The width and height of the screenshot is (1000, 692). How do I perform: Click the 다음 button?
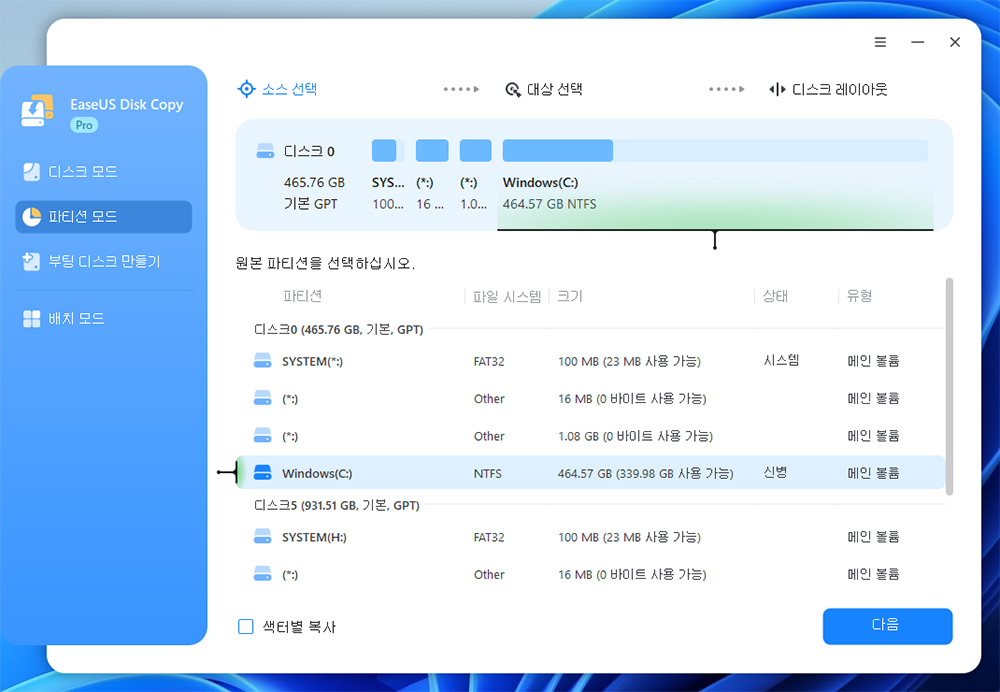click(887, 626)
